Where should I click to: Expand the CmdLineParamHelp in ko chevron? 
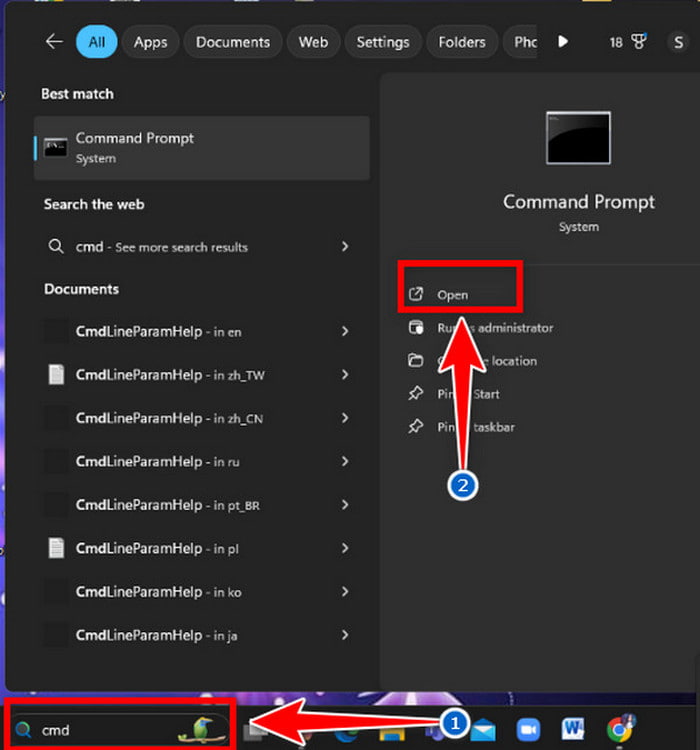click(345, 592)
